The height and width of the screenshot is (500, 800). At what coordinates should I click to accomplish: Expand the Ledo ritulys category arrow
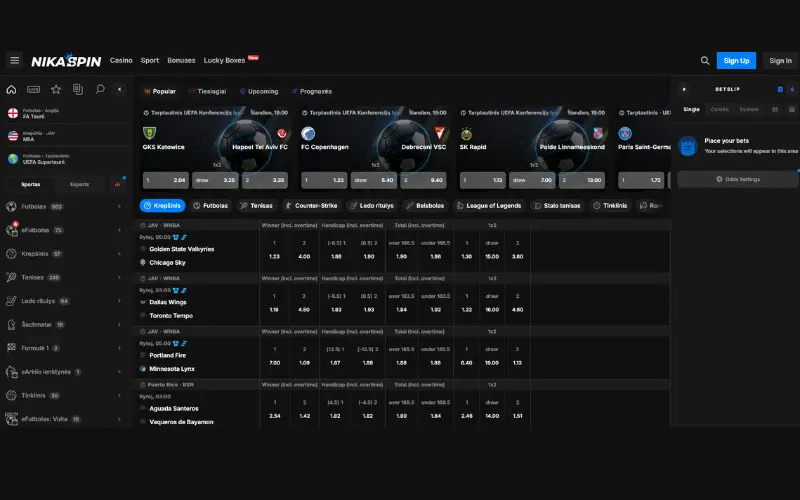(119, 301)
